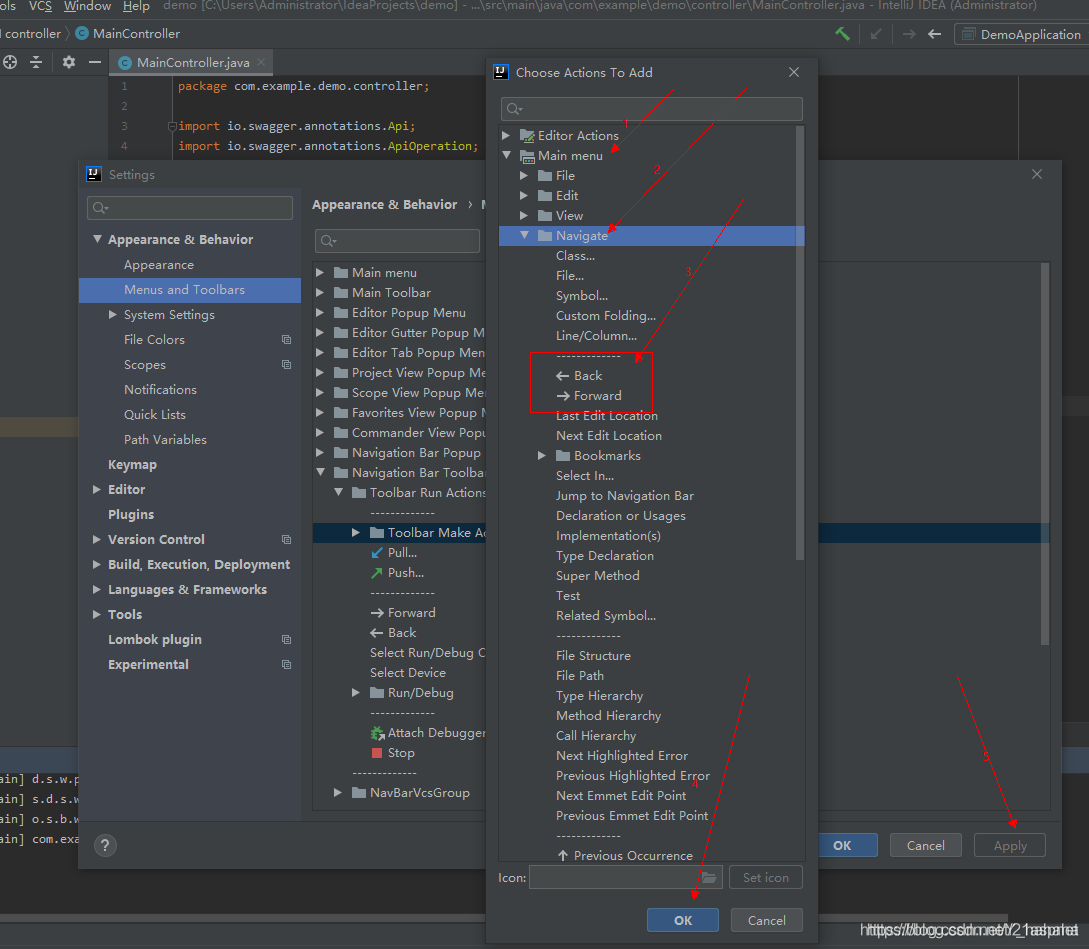This screenshot has height=949, width=1089.
Task: Click the profile icon beside Lombok plugin
Action: point(286,639)
